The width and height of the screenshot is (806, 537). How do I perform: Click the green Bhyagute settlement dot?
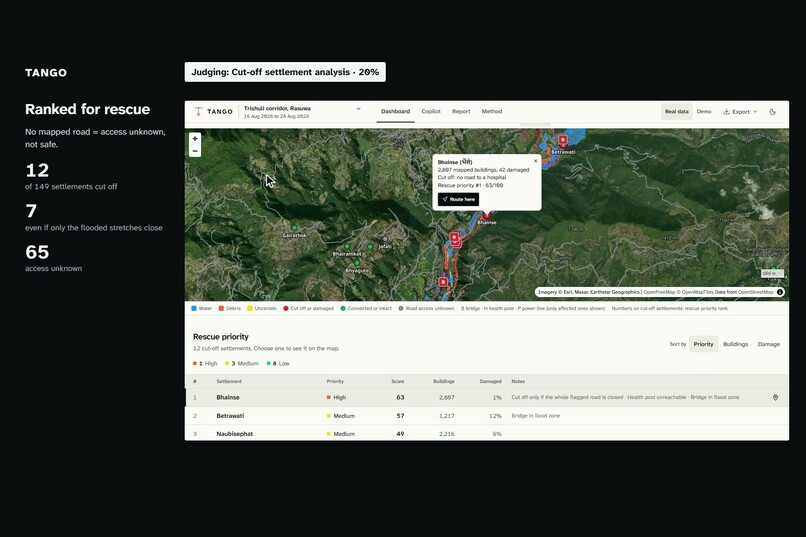pyautogui.click(x=357, y=263)
